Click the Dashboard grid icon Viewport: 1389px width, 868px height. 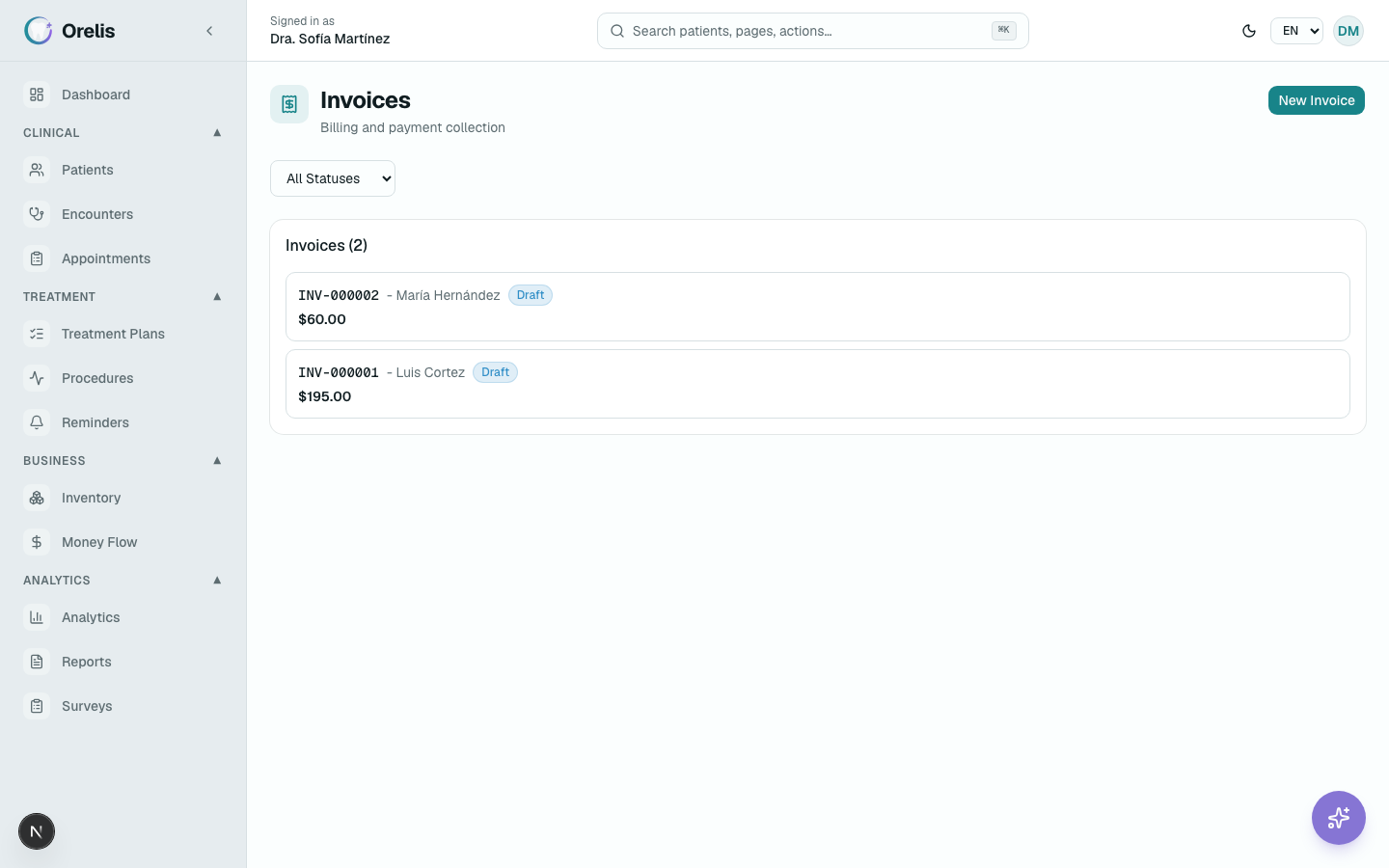click(37, 95)
